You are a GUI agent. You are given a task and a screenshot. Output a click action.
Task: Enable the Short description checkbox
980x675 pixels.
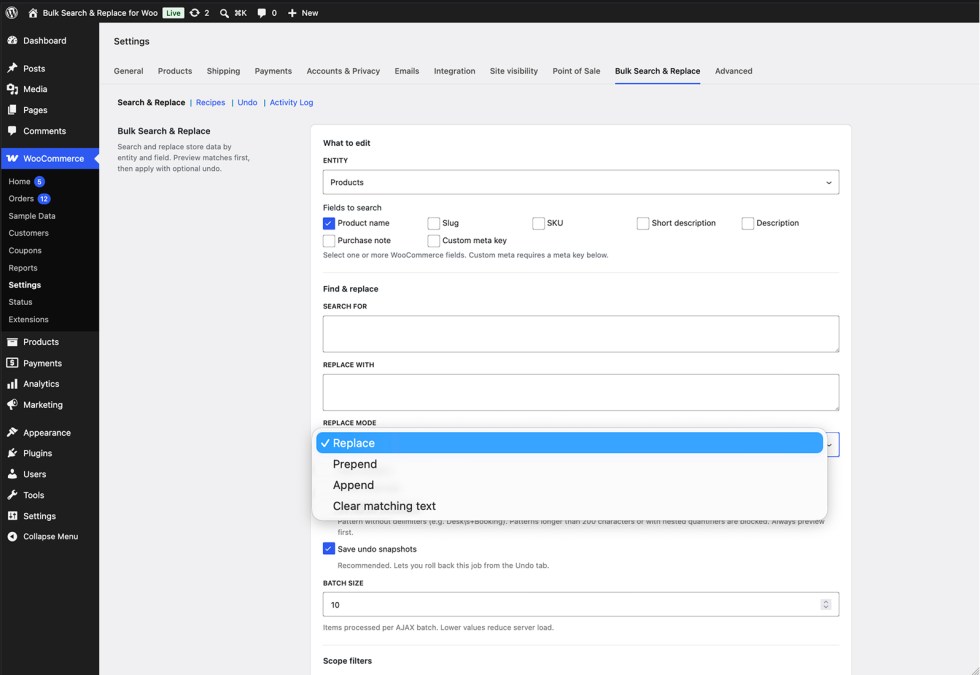click(x=642, y=223)
